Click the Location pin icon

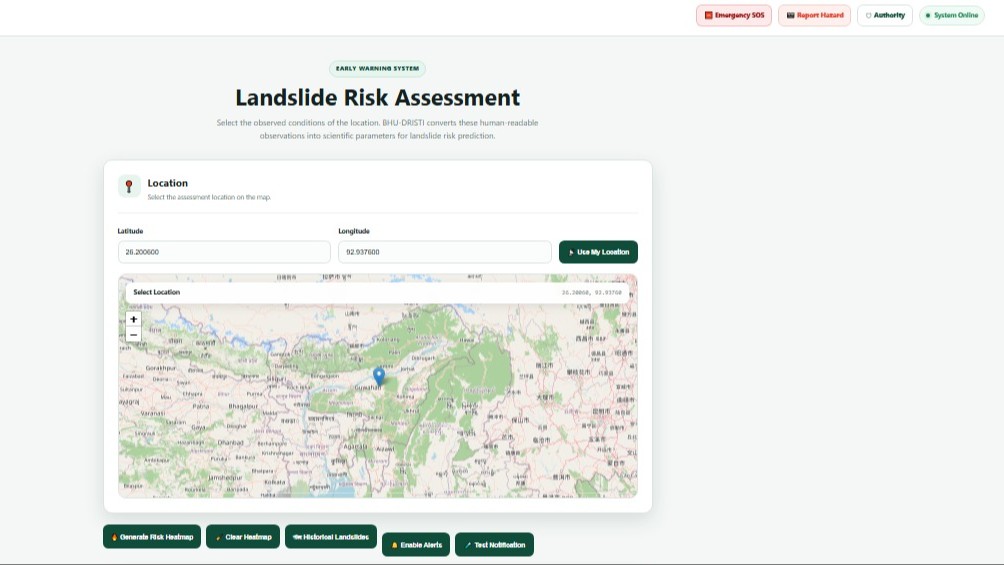[x=129, y=186]
